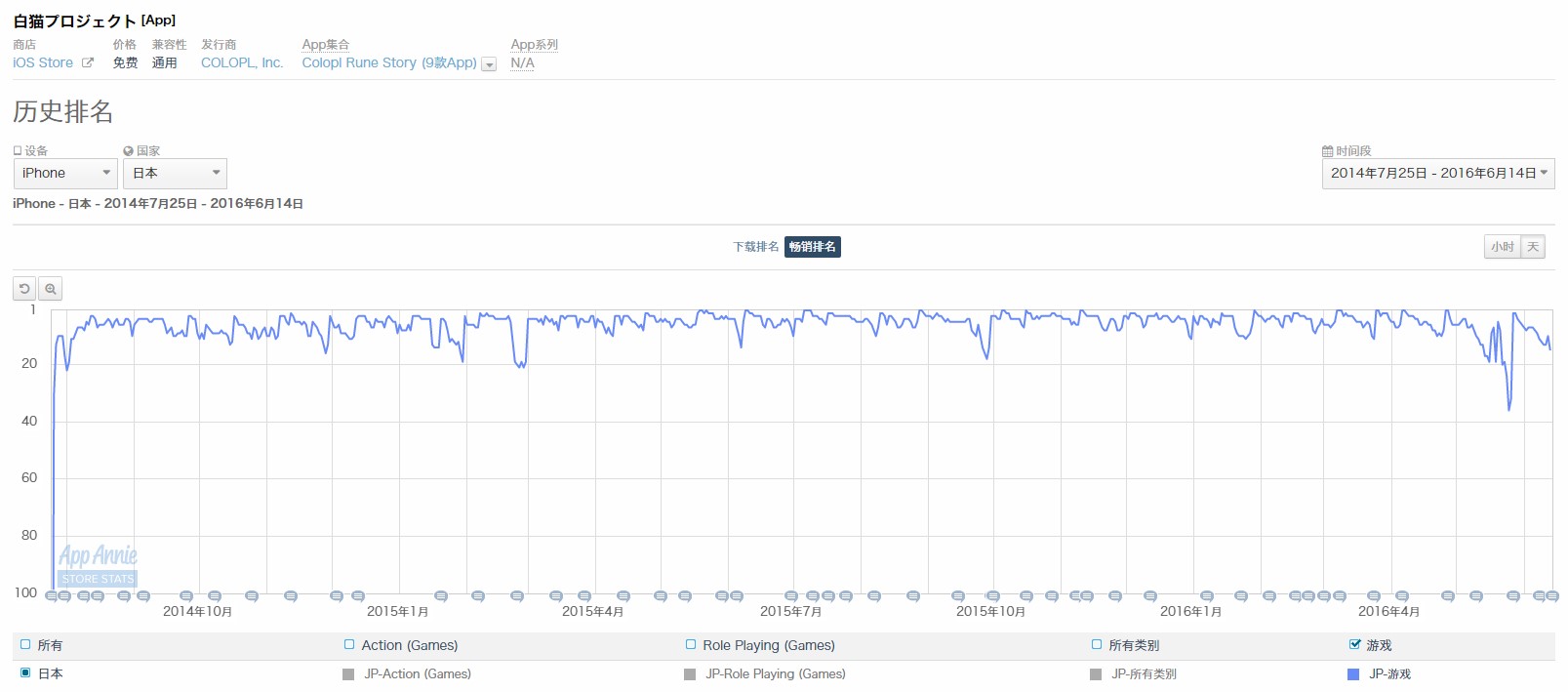This screenshot has height=692, width=1568.
Task: Click the 历史排名 heading
Action: [x=62, y=111]
